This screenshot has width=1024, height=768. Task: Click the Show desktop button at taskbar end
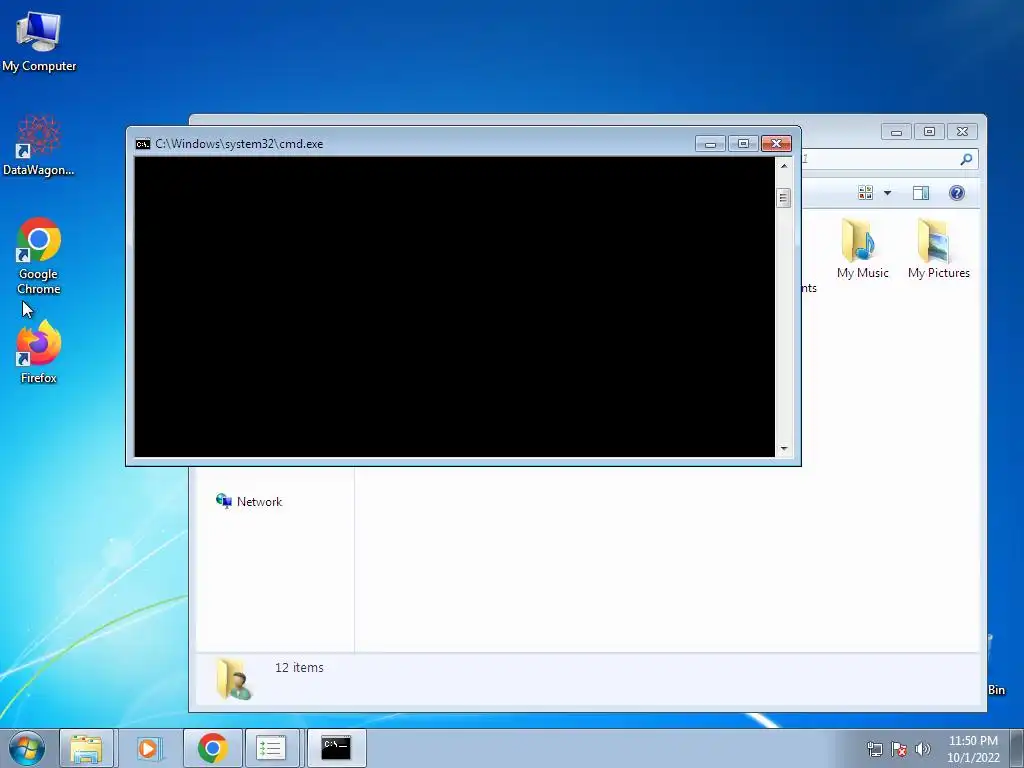(1017, 748)
